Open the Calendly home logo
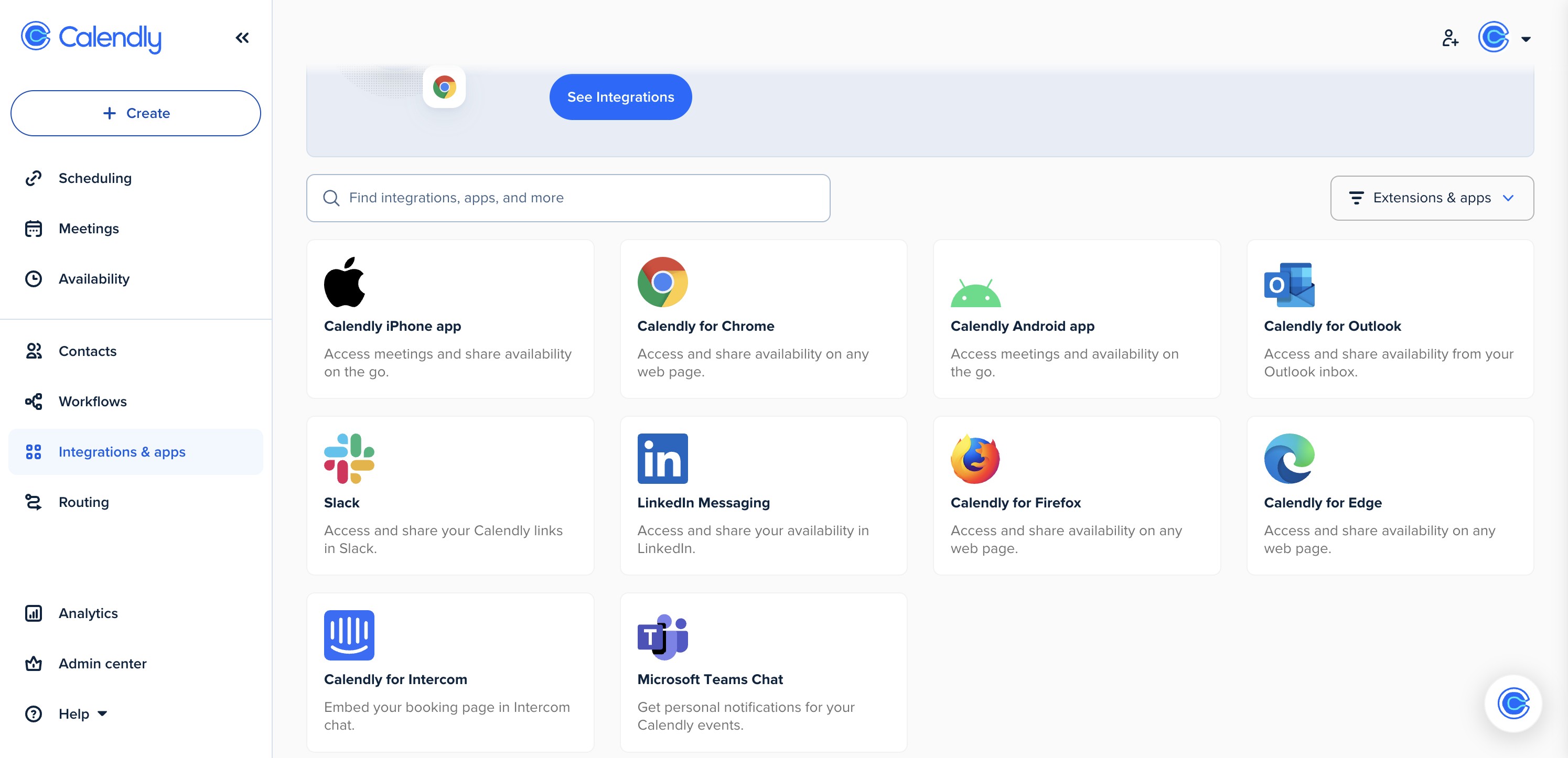The height and width of the screenshot is (758, 1568). pyautogui.click(x=91, y=38)
